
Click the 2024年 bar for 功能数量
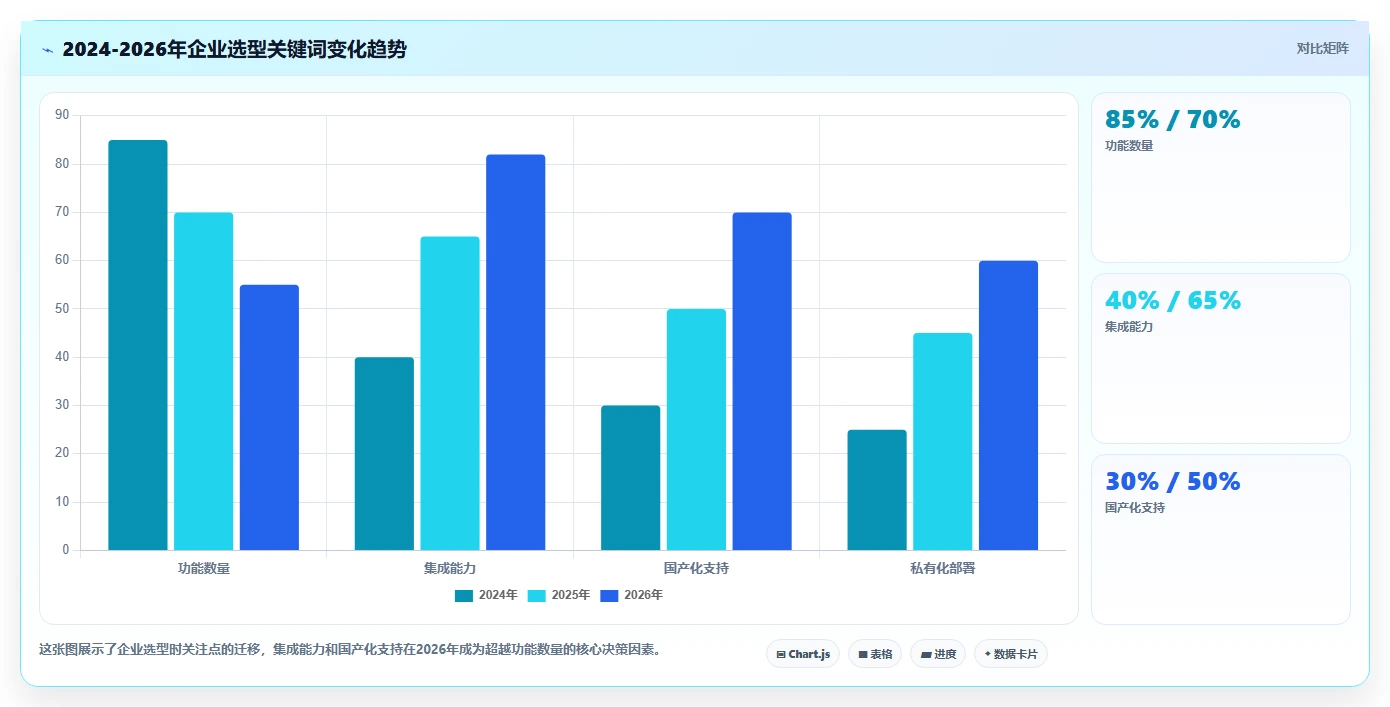point(138,345)
